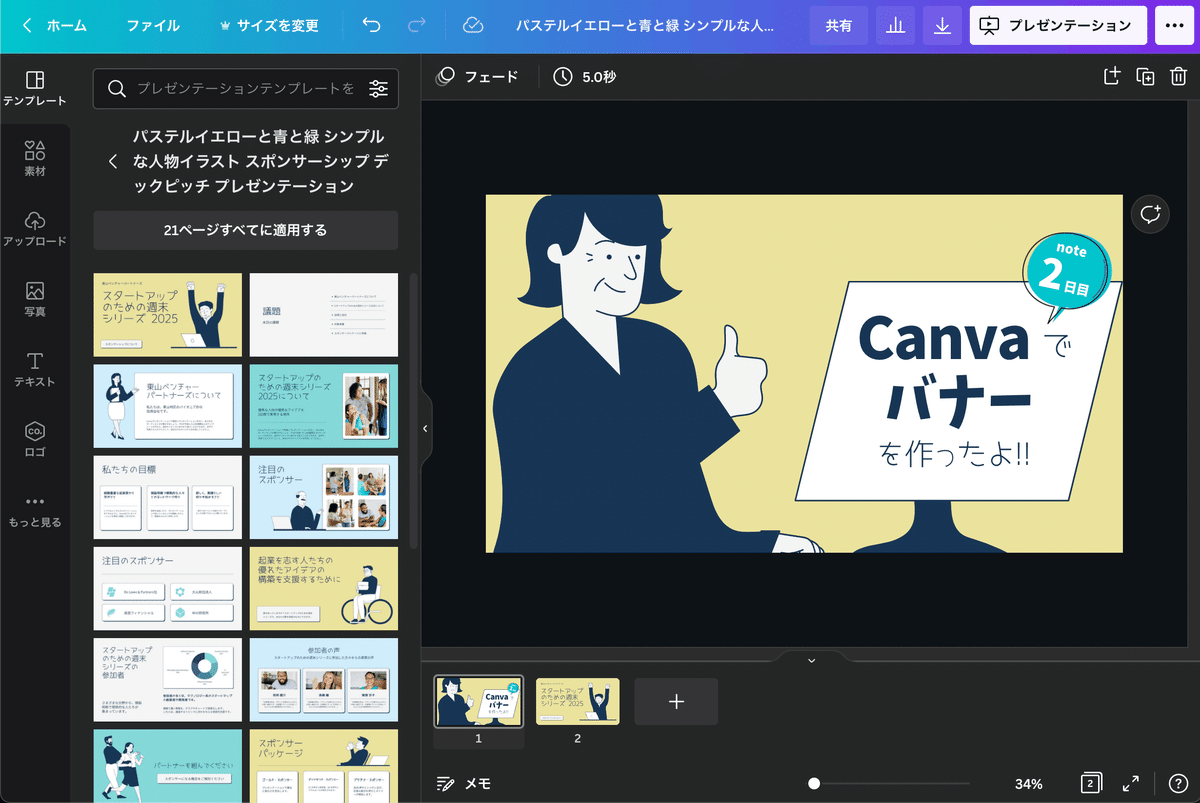This screenshot has height=803, width=1200.
Task: Select 注目のスポンサー photo grid template
Action: point(323,497)
